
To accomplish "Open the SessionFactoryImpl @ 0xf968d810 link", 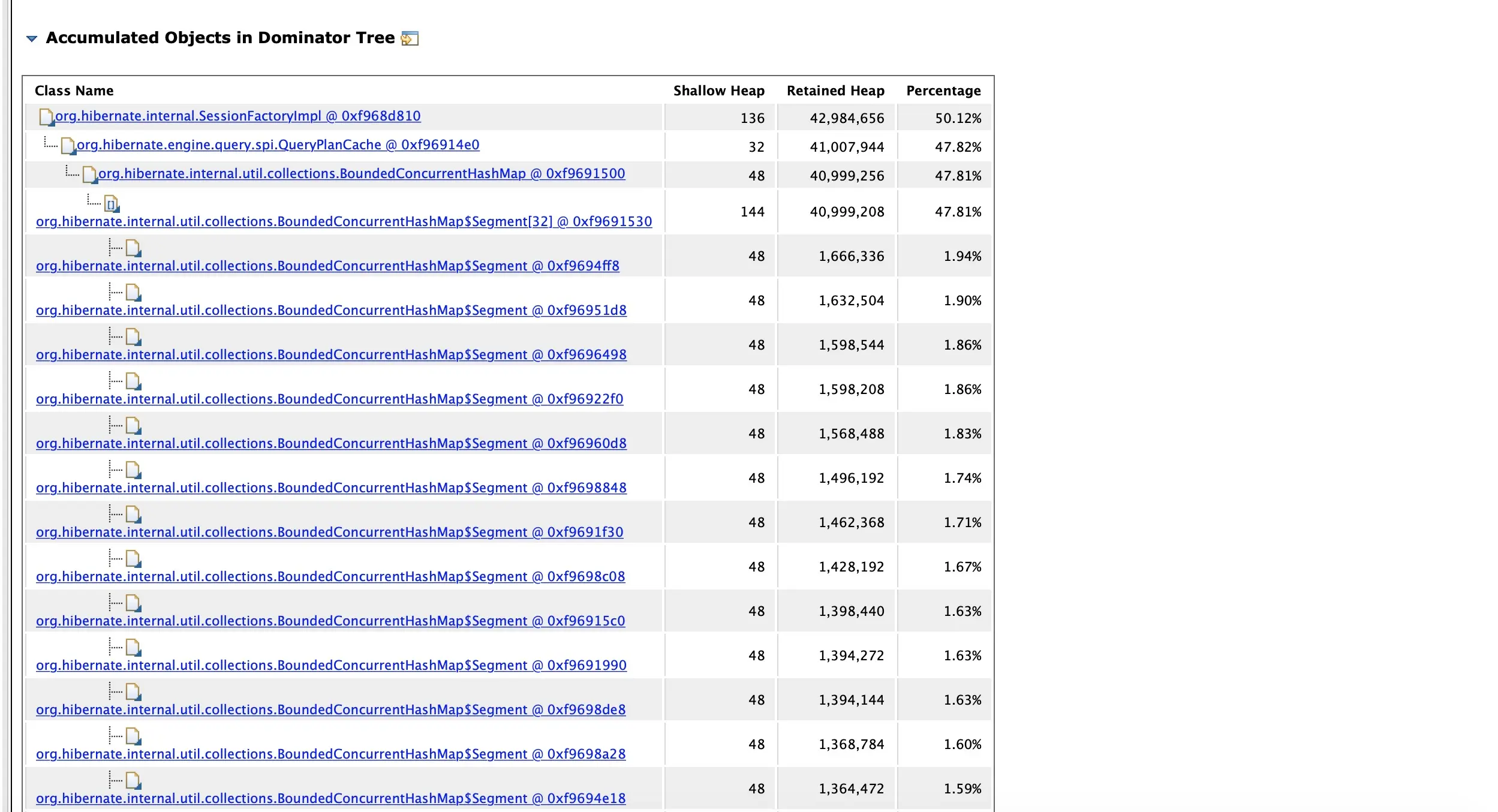I will (x=237, y=116).
